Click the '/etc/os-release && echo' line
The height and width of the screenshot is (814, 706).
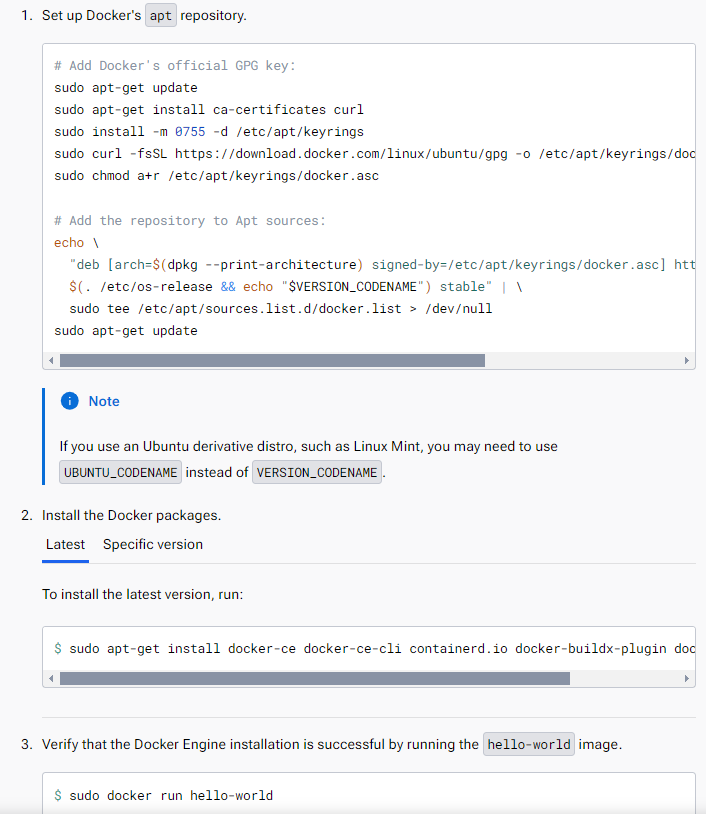295,287
